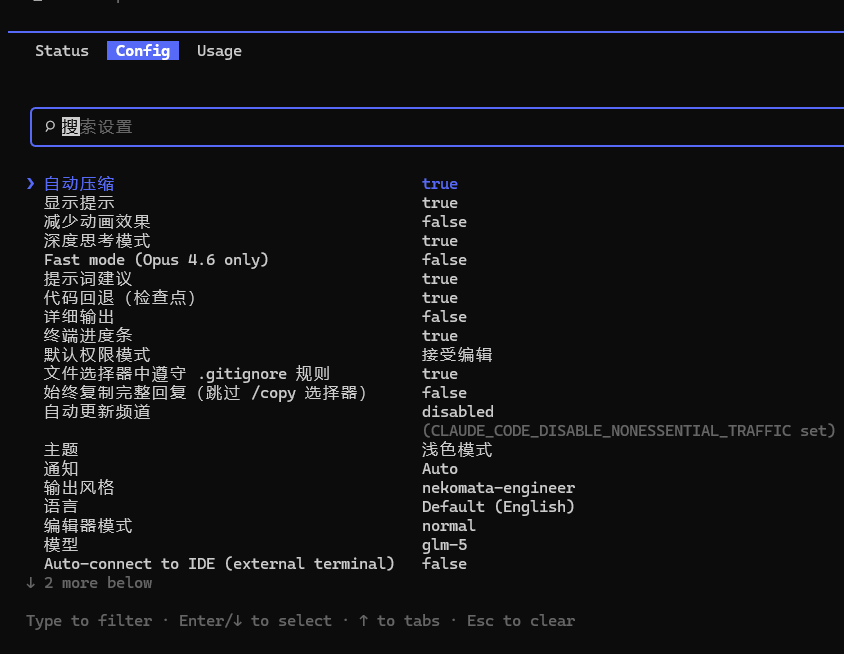
Task: Click the magnifier search icon
Action: (50, 126)
